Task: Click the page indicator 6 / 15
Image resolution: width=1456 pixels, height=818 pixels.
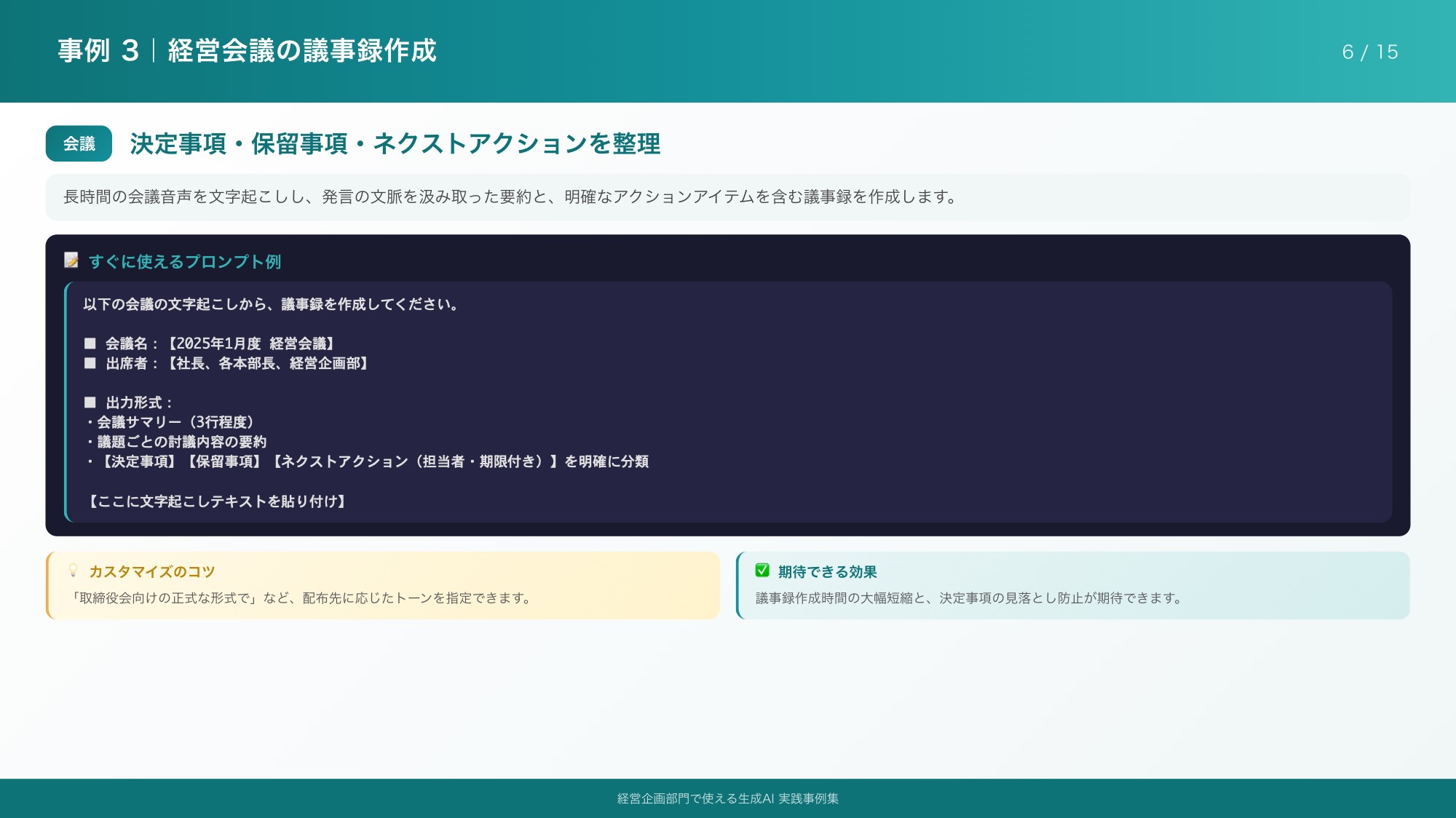Action: coord(1370,52)
